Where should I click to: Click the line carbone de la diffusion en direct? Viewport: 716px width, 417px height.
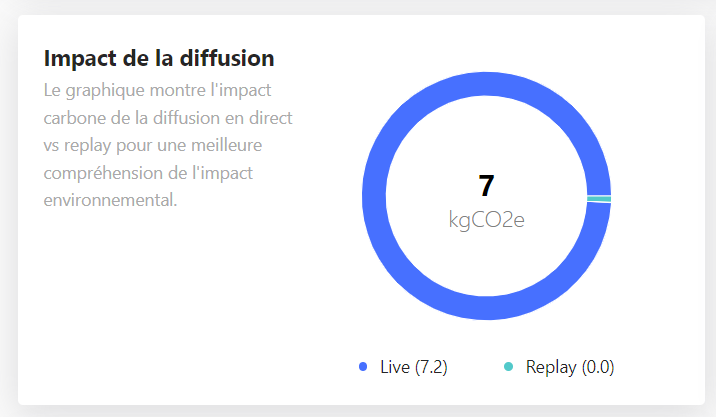[168, 117]
